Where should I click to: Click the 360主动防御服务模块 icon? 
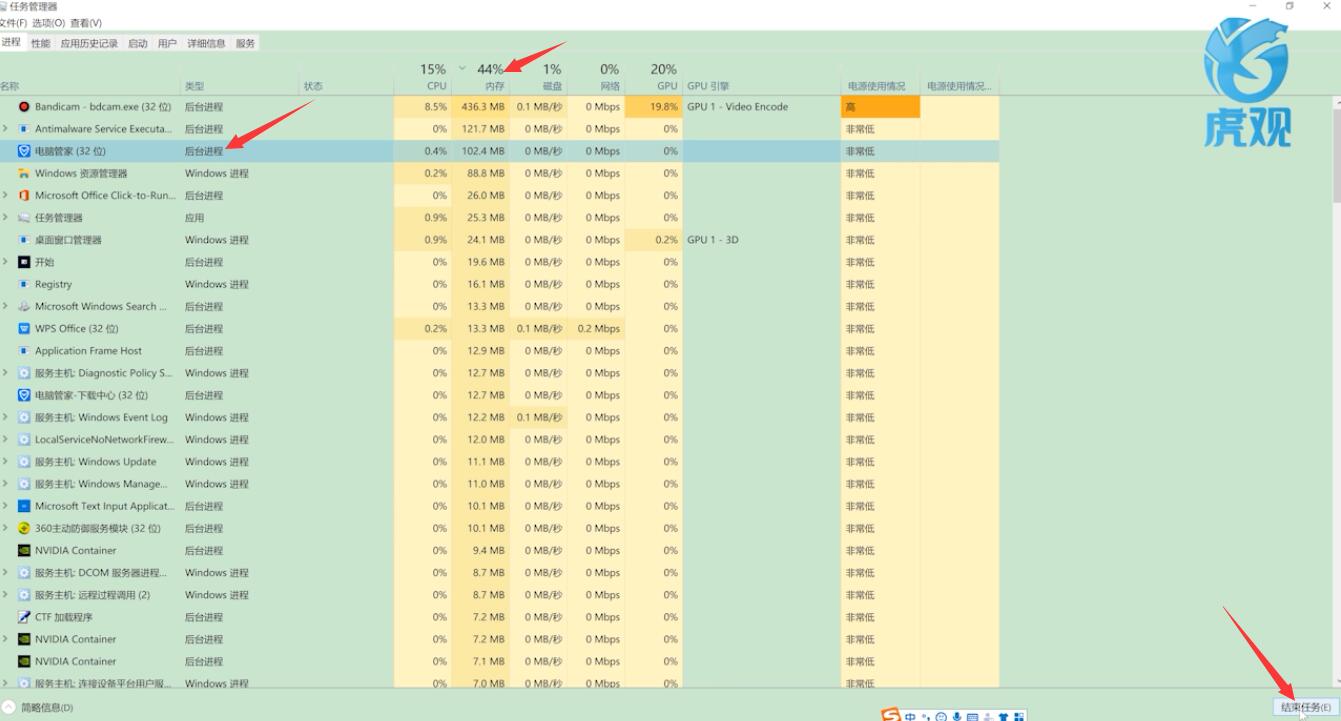(x=24, y=528)
